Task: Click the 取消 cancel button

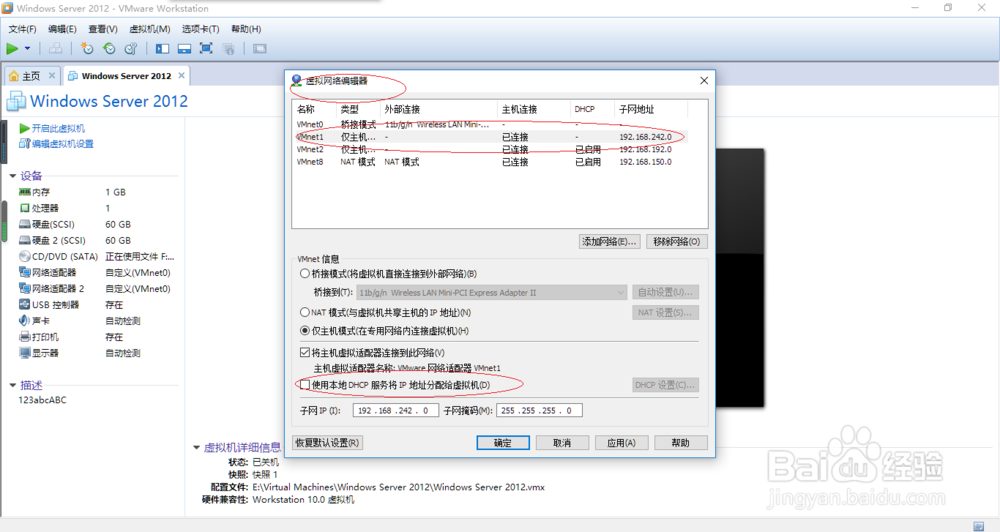Action: [562, 443]
